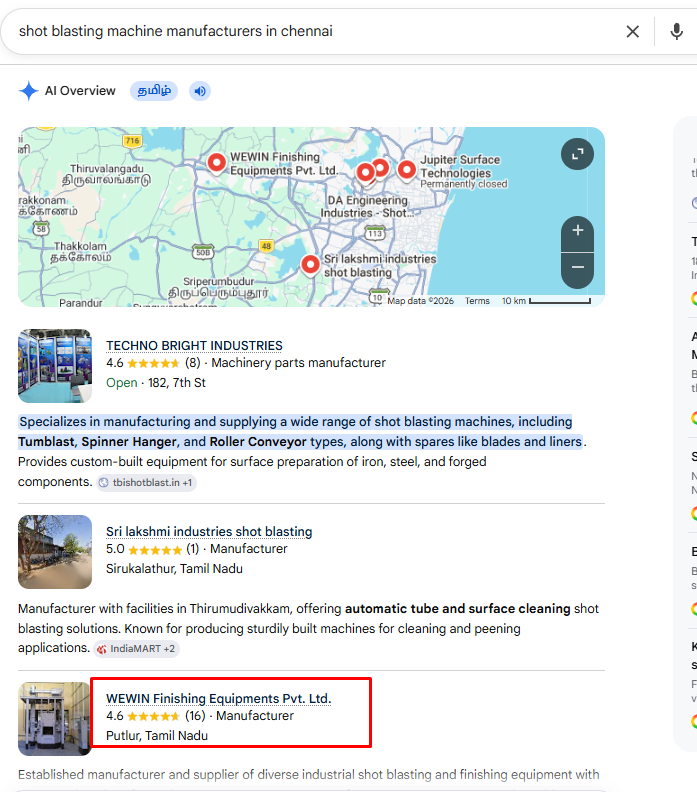Clear the search query with the X icon

tap(632, 31)
